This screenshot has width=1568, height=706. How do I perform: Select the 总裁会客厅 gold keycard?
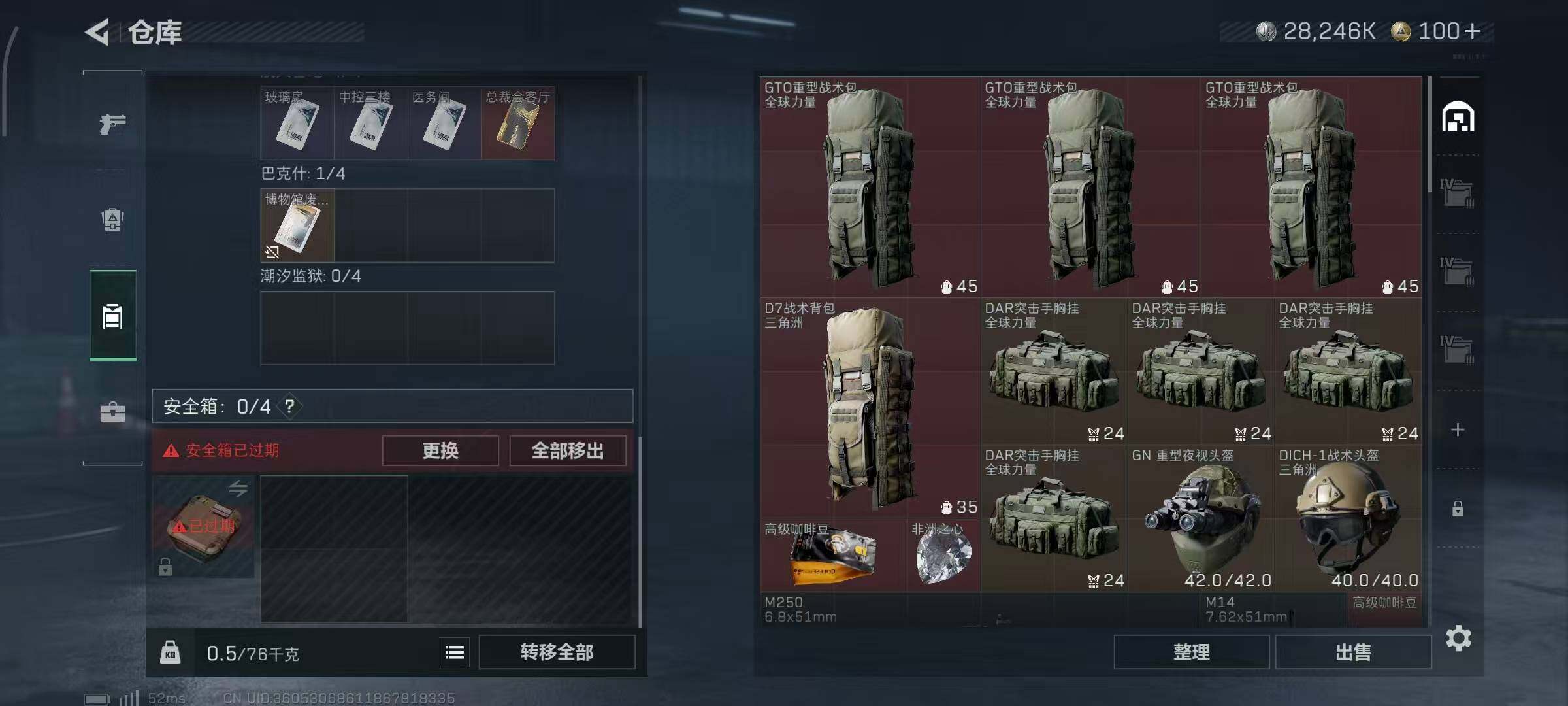click(518, 123)
